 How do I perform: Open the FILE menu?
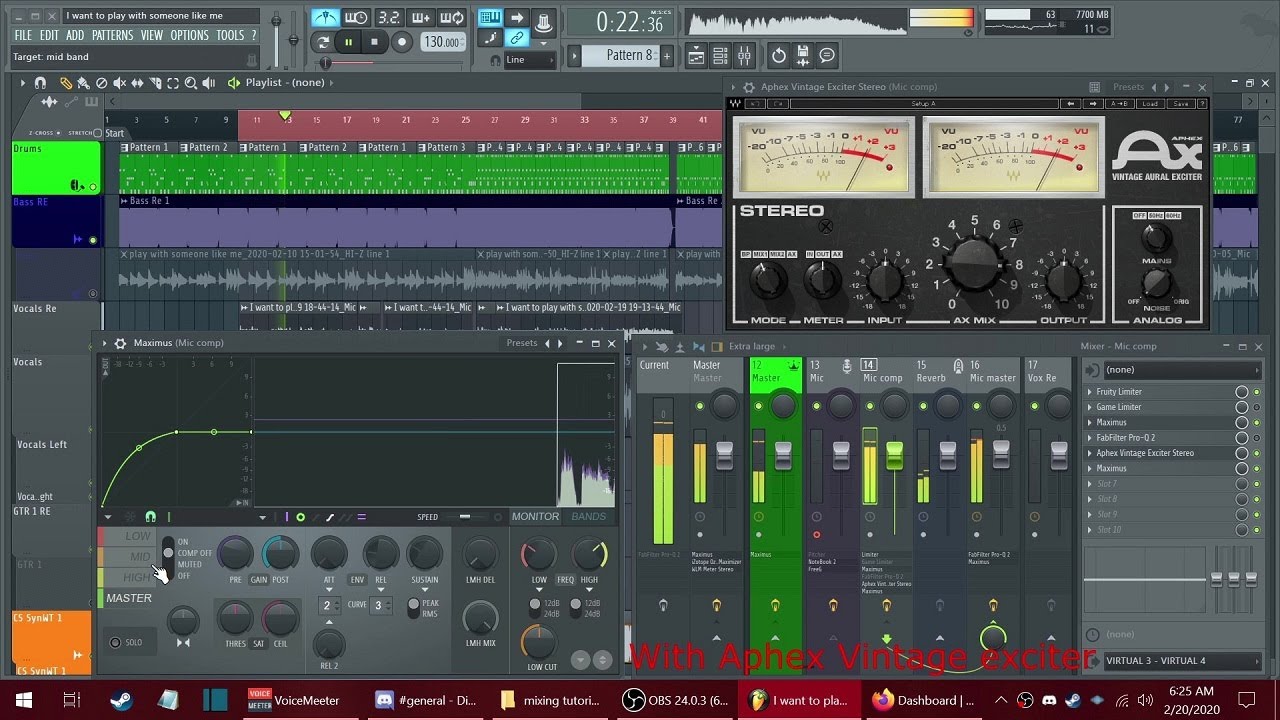(23, 35)
